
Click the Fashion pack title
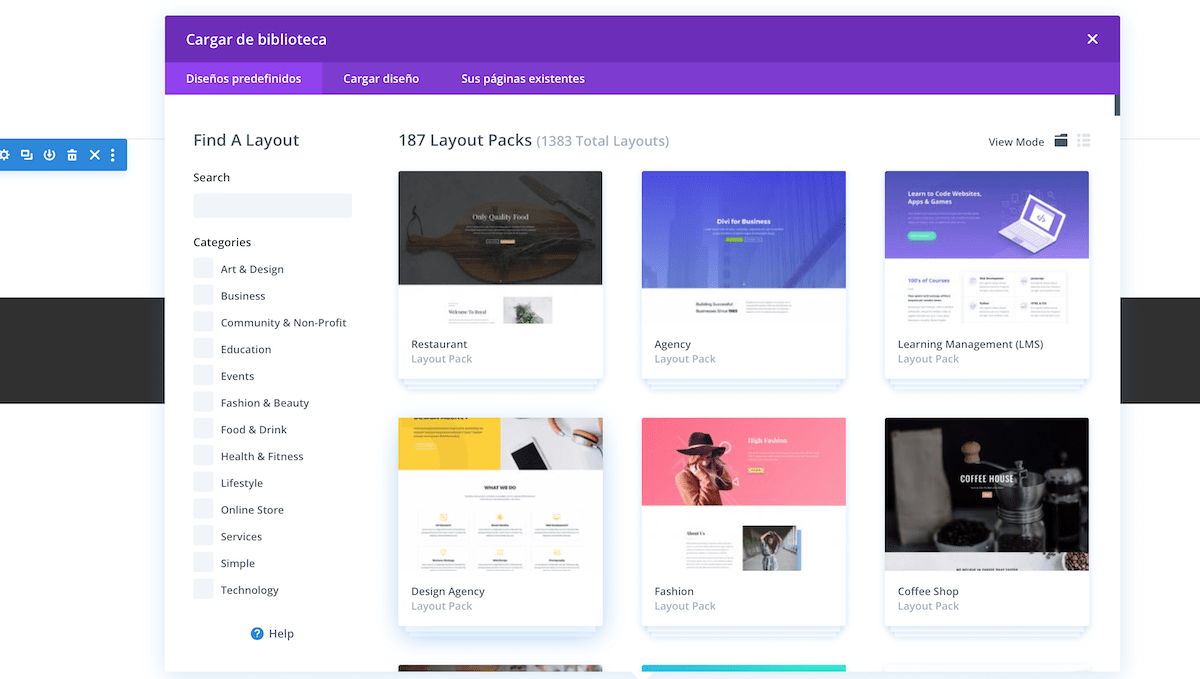(x=674, y=591)
